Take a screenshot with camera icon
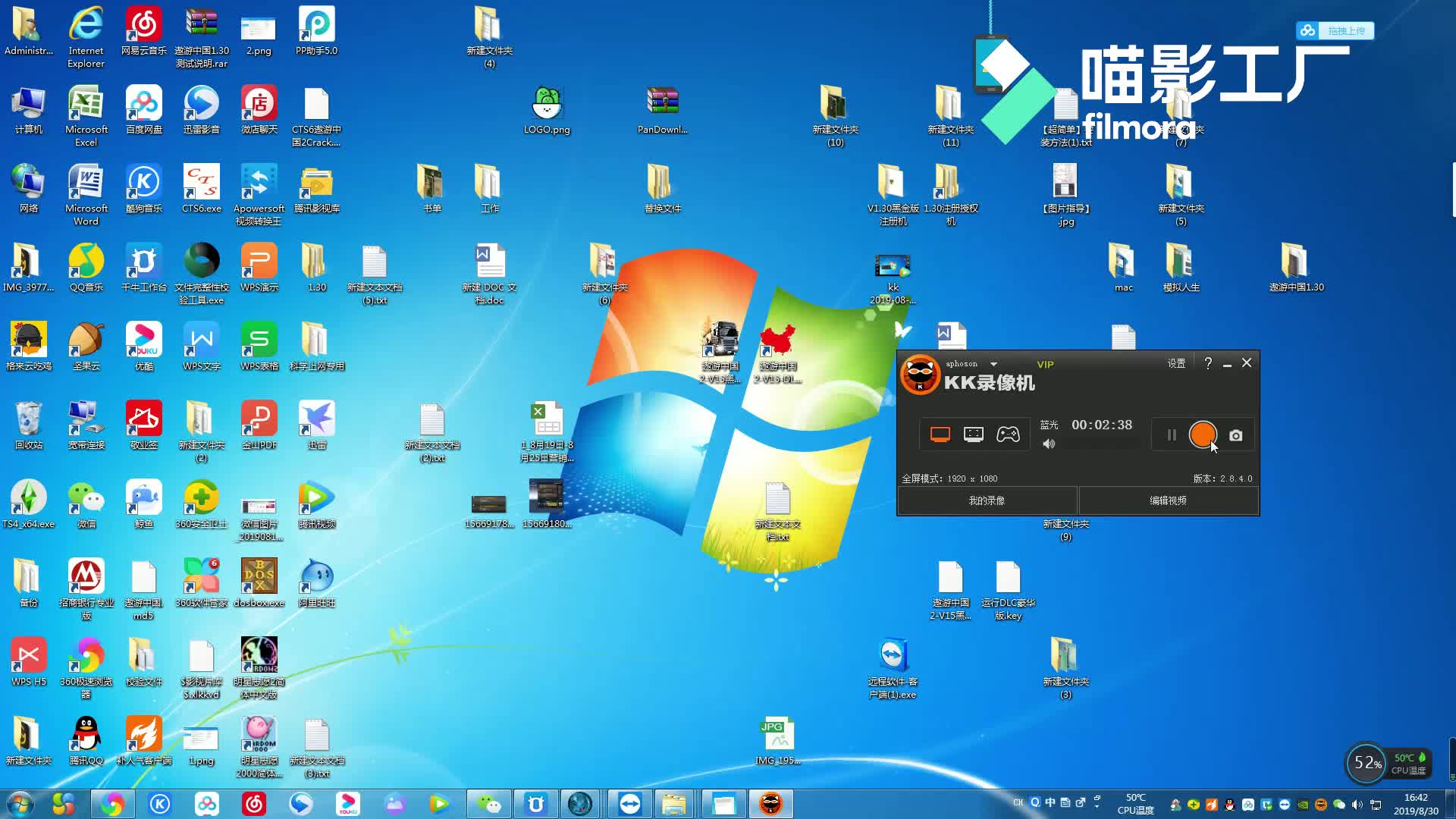 [x=1236, y=435]
